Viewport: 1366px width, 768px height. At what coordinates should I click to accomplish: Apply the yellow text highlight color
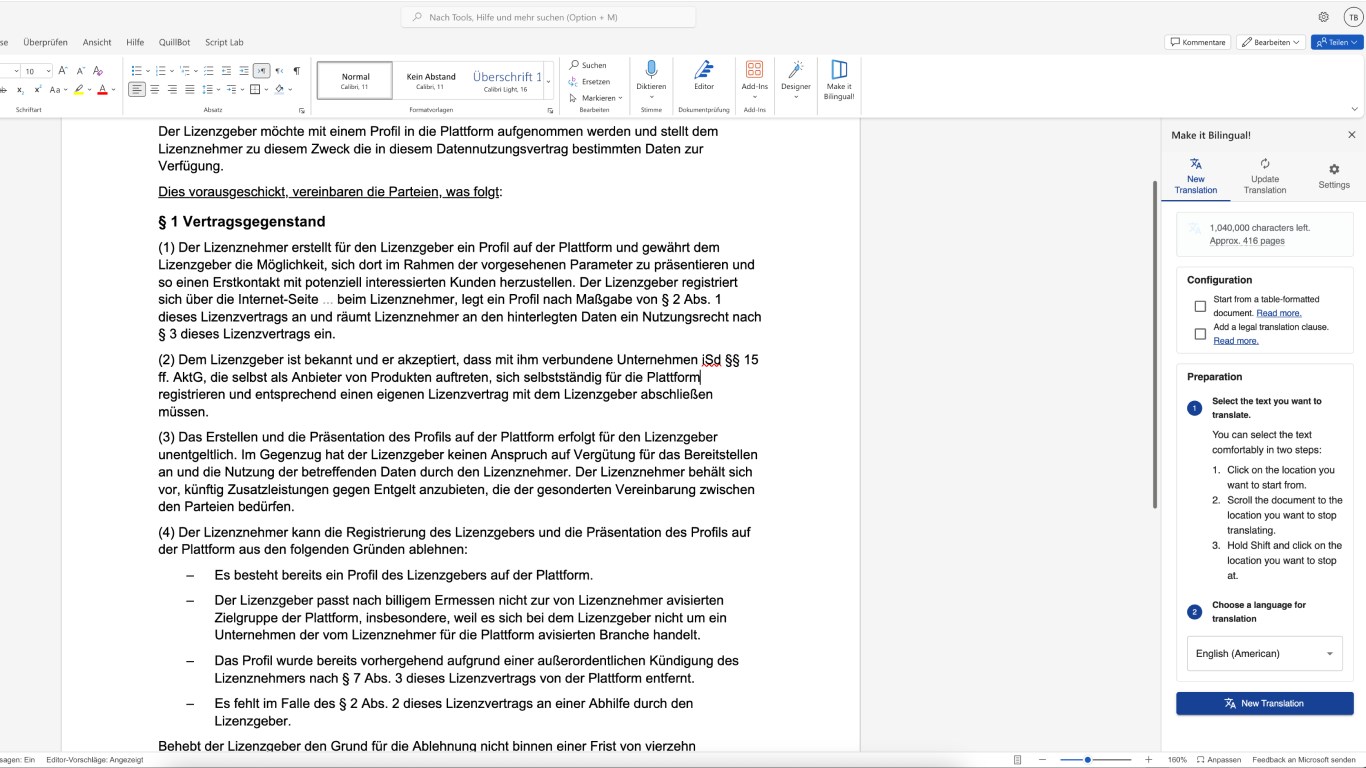click(78, 90)
